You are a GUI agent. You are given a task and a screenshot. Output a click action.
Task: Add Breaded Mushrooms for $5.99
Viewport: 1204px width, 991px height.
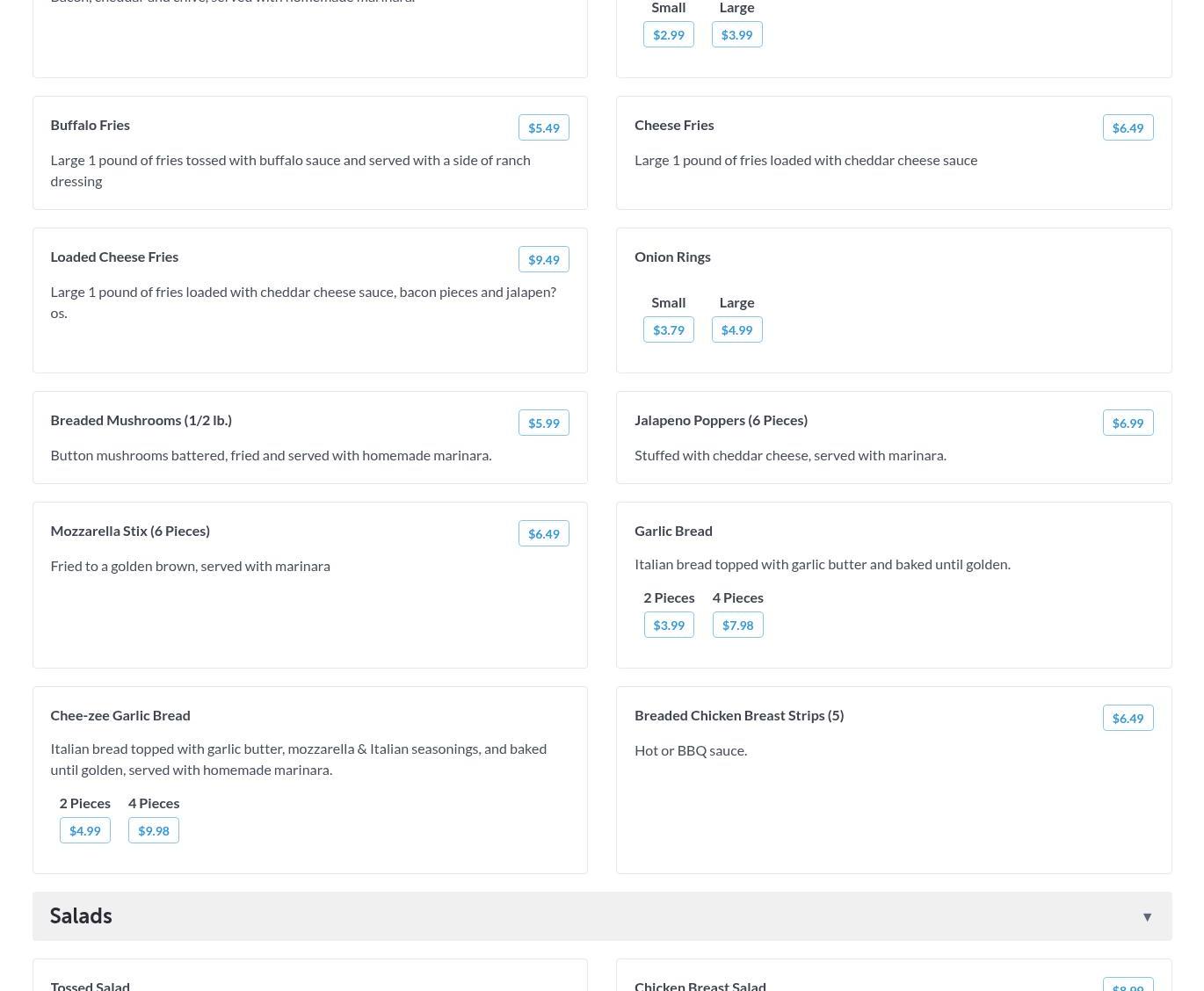point(543,423)
